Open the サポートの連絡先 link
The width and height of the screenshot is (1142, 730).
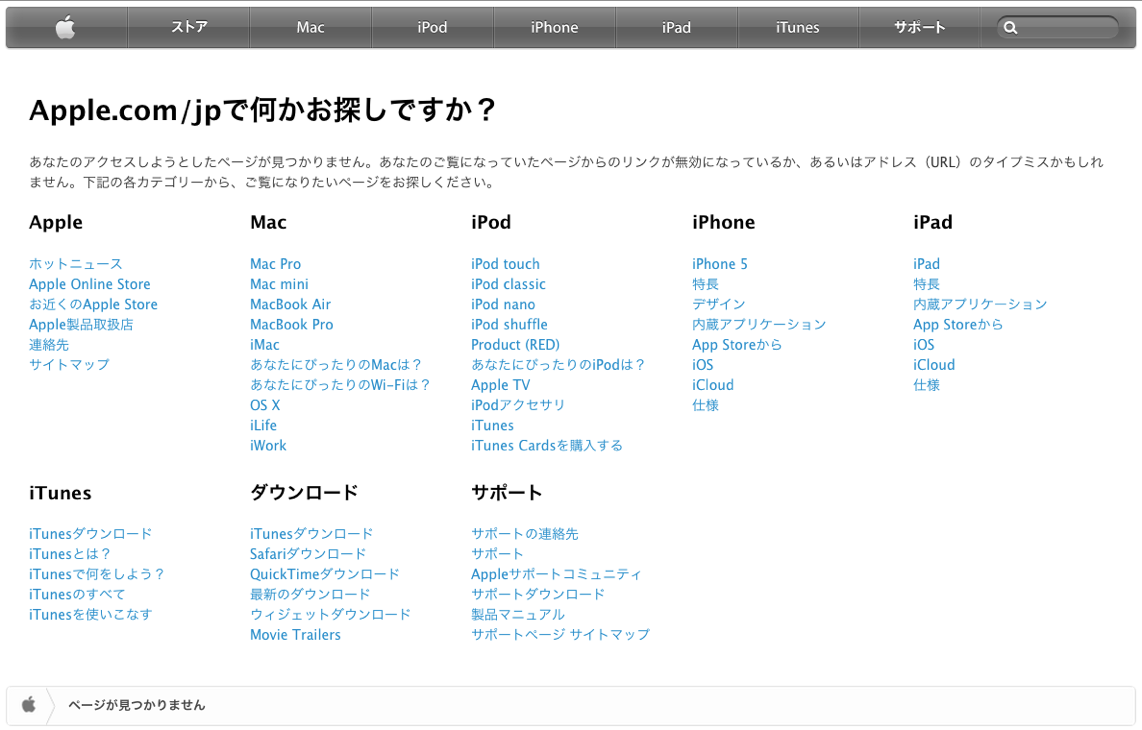[524, 533]
